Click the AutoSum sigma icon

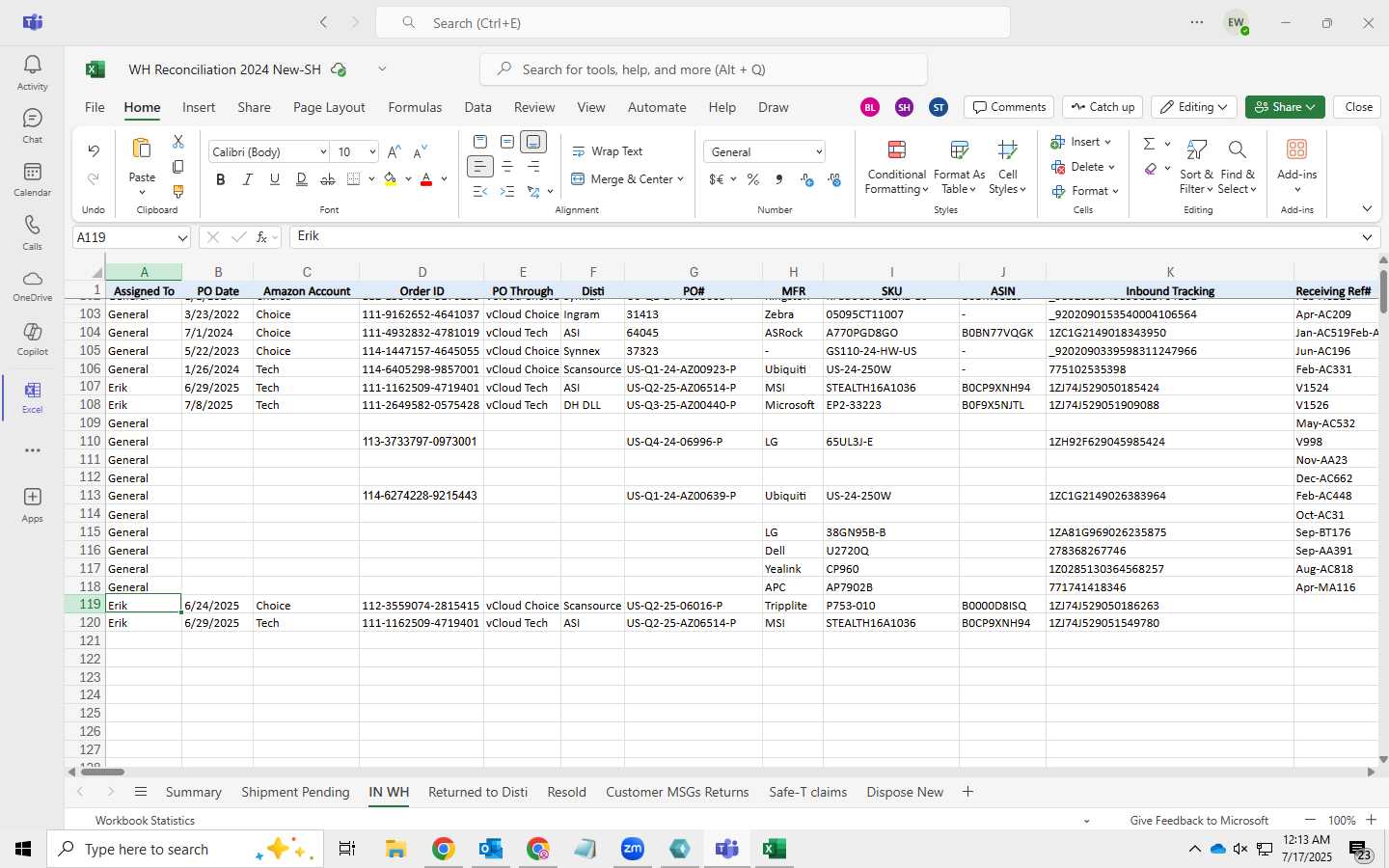1149,144
